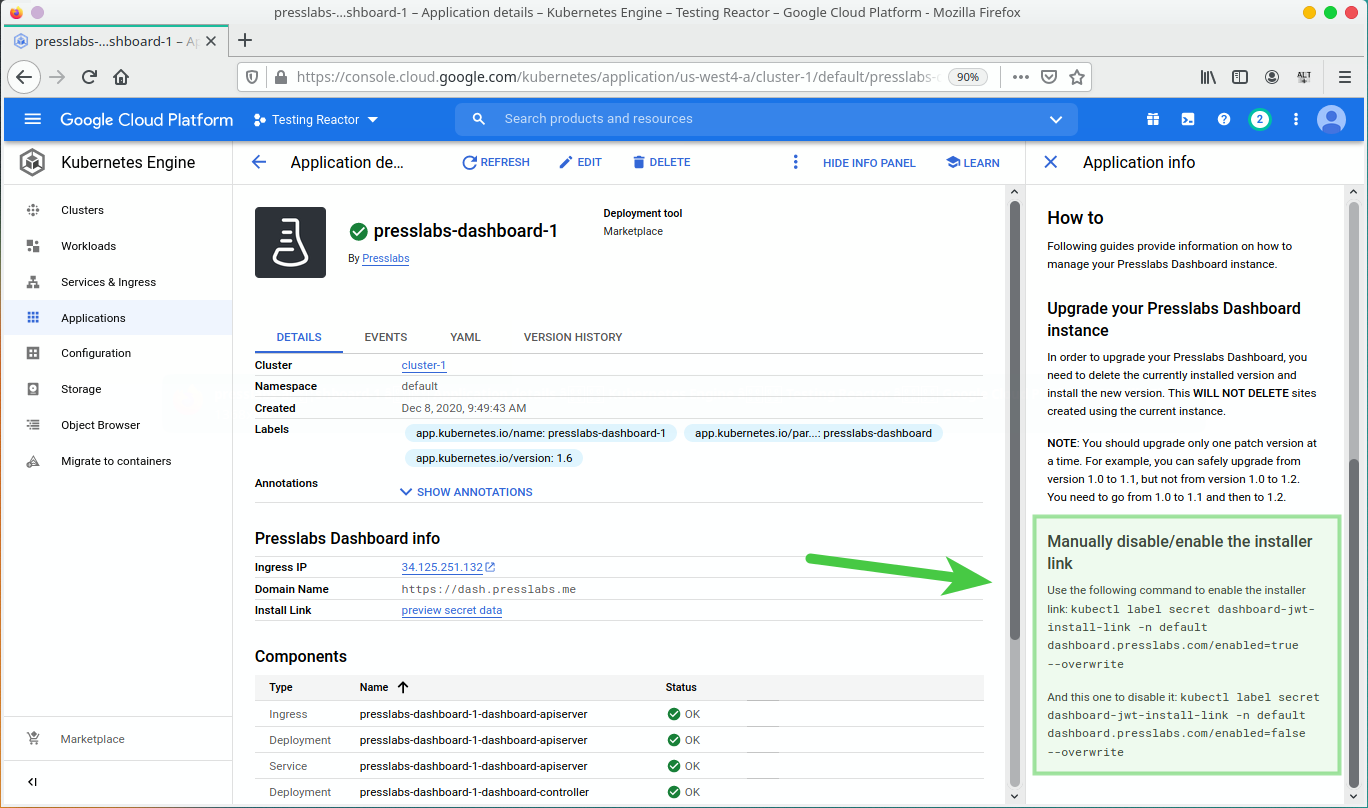Close the Application info panel
1368x808 pixels.
point(1050,162)
